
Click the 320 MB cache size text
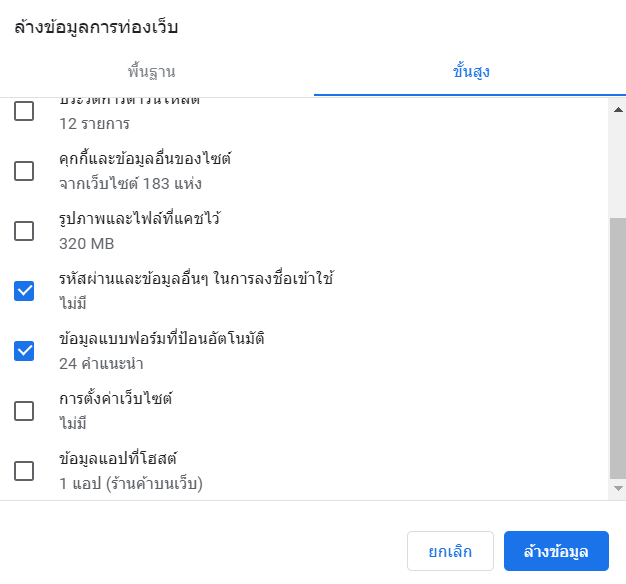point(87,243)
